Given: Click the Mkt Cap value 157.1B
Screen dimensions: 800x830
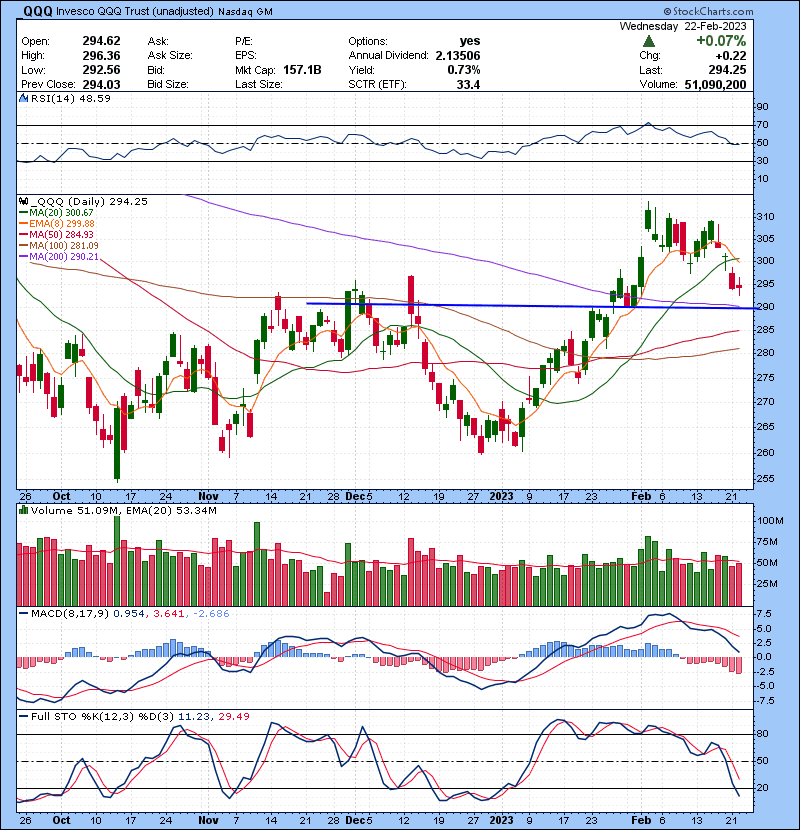Looking at the screenshot, I should [x=302, y=70].
